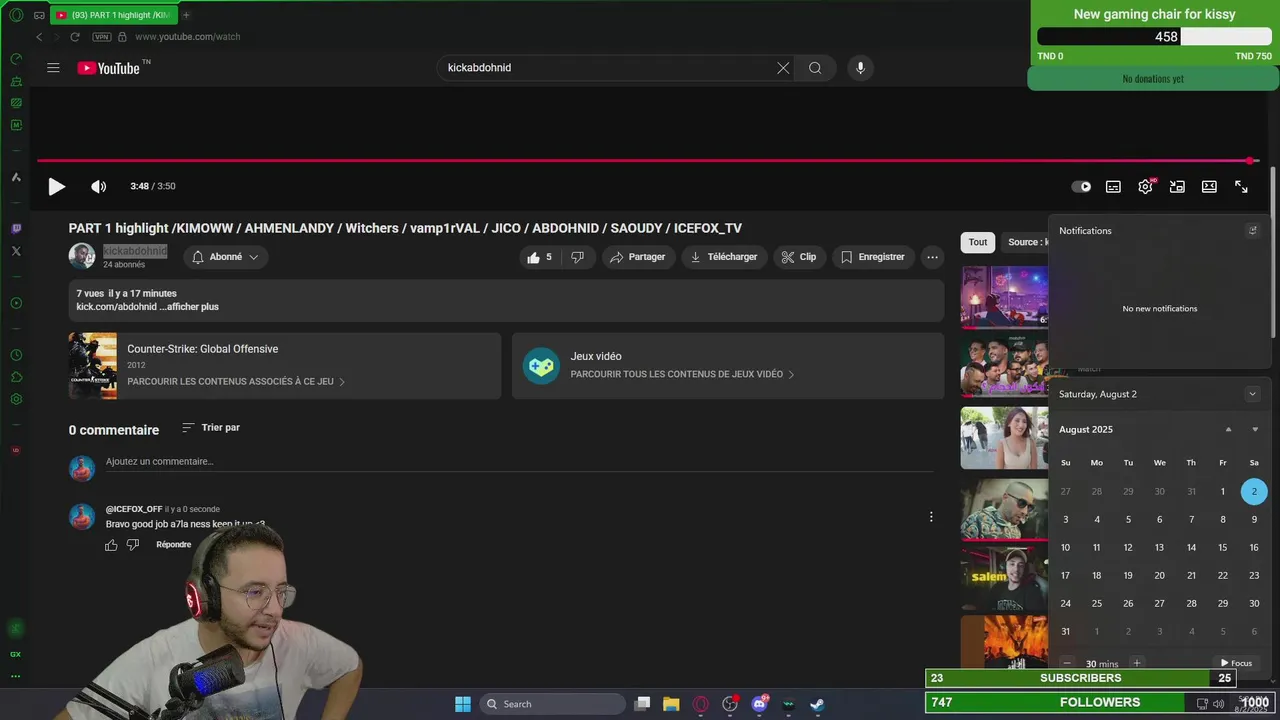The height and width of the screenshot is (720, 1280).
Task: Go to previous month in calendar
Action: tap(1229, 429)
